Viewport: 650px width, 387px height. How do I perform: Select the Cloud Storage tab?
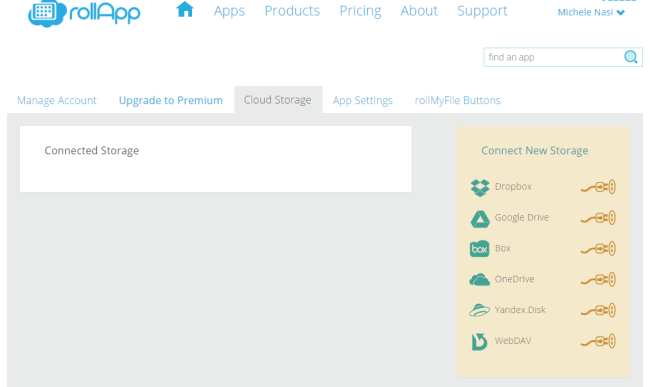pos(278,100)
